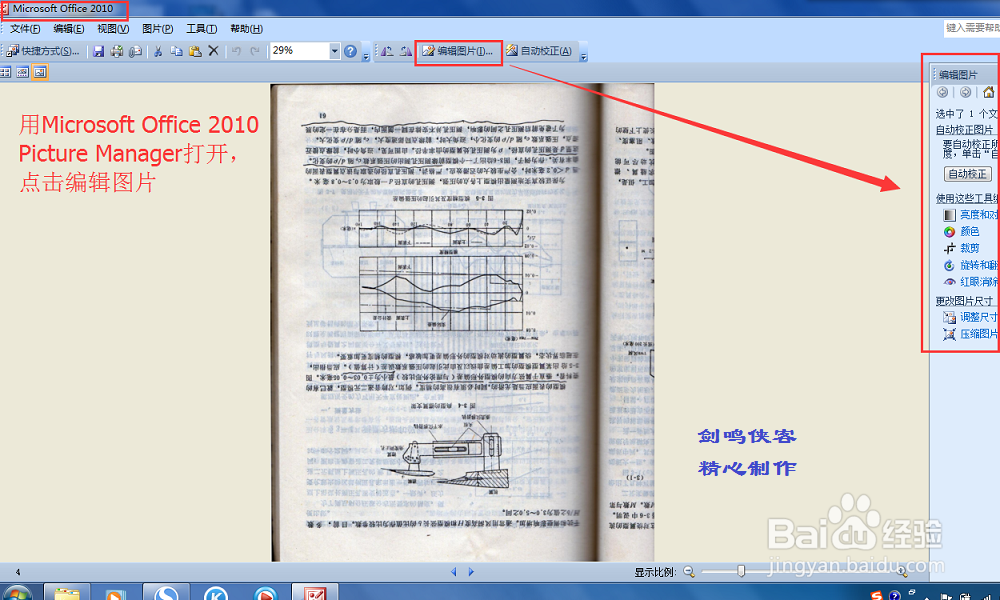
Task: Open the 视图(V) menu
Action: tap(113, 29)
